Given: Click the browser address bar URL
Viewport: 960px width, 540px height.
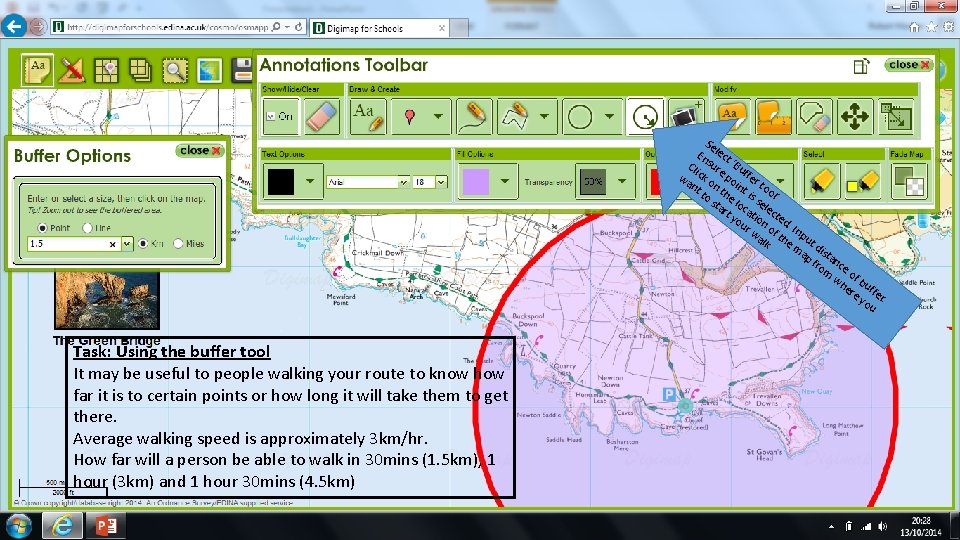Looking at the screenshot, I should point(167,27).
